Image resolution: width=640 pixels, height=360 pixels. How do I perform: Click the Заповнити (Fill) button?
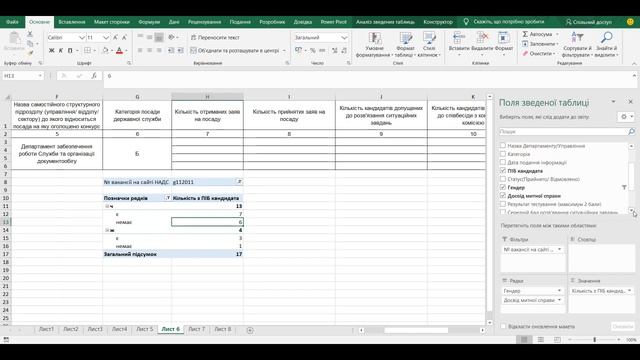[539, 44]
